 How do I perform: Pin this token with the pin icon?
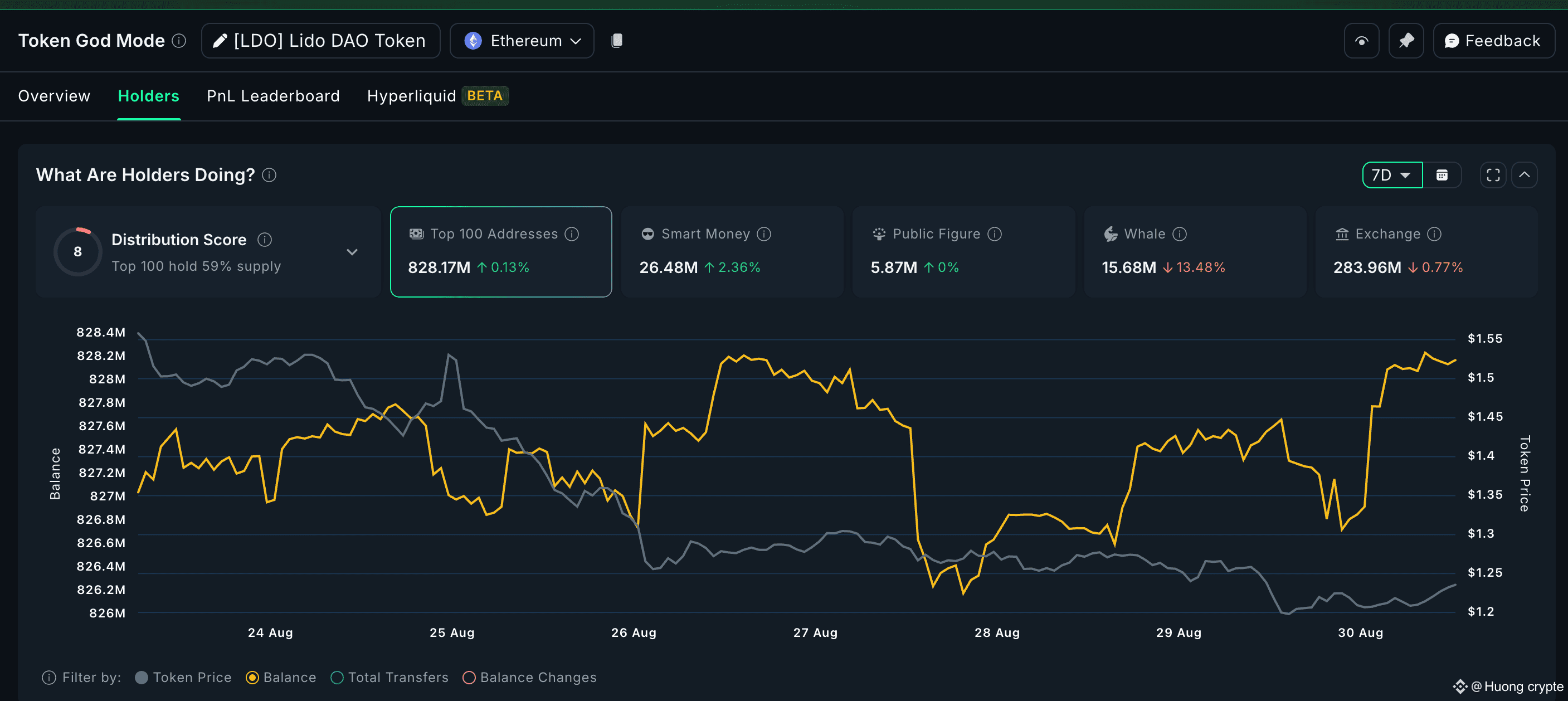(x=1405, y=41)
